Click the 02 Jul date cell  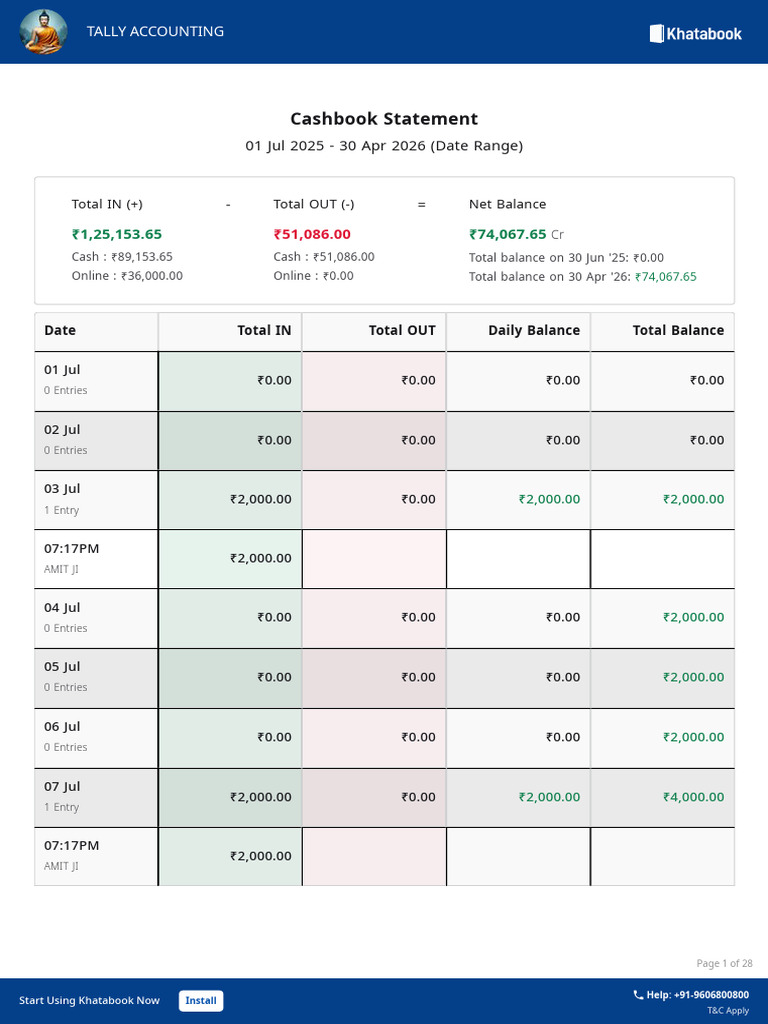pos(96,441)
